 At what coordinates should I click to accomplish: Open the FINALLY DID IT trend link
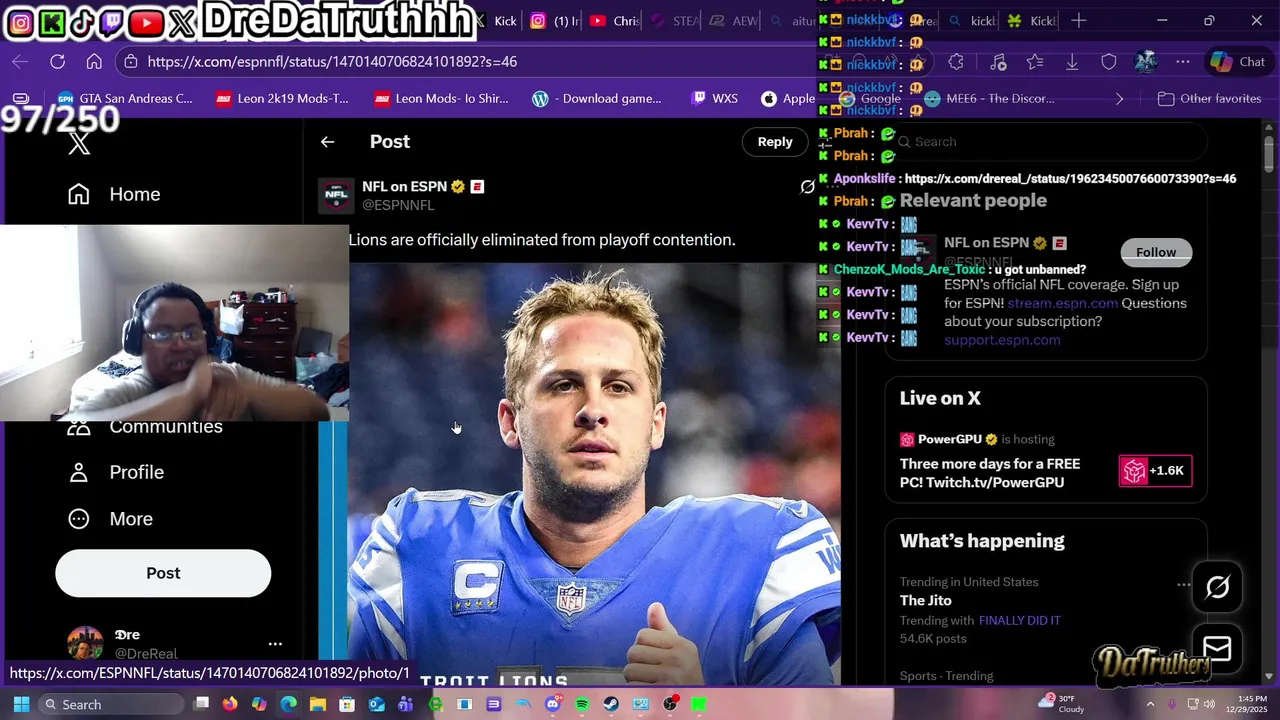[1019, 620]
